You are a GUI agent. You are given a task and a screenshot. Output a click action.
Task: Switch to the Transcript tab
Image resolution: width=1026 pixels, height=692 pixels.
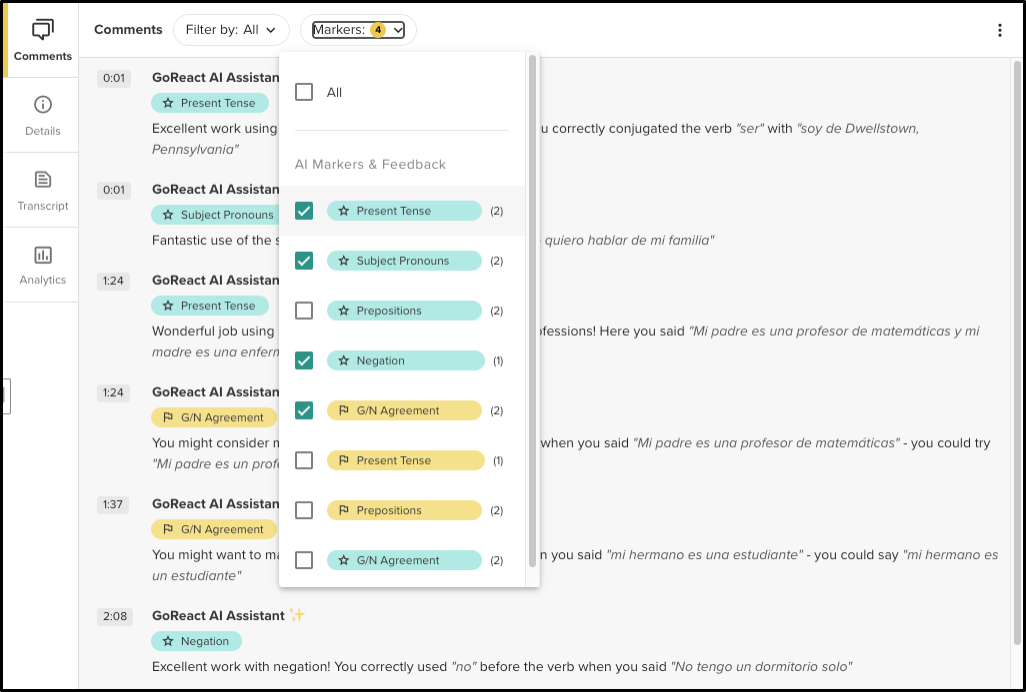click(x=41, y=190)
